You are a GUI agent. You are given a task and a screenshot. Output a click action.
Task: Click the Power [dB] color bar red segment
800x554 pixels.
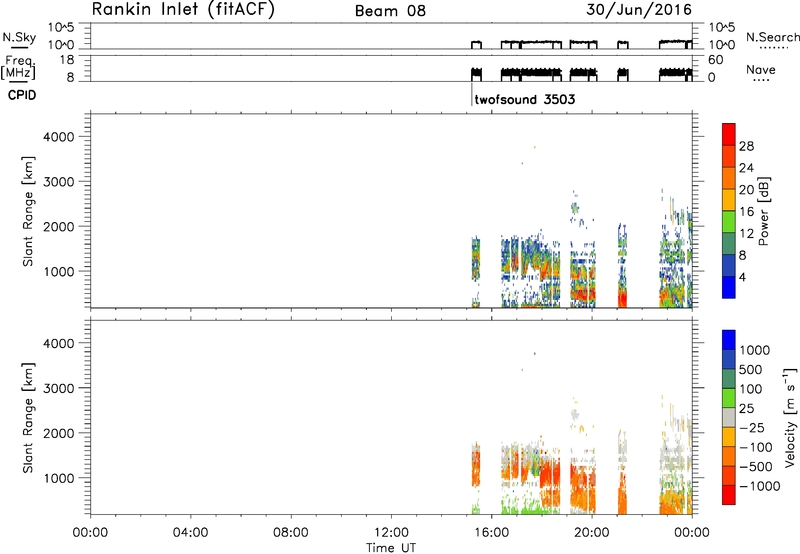[x=729, y=135]
